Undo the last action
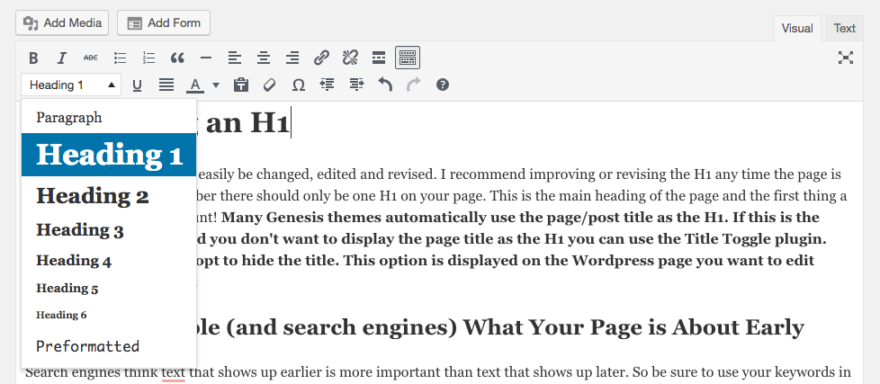Image resolution: width=880 pixels, height=384 pixels. point(385,85)
